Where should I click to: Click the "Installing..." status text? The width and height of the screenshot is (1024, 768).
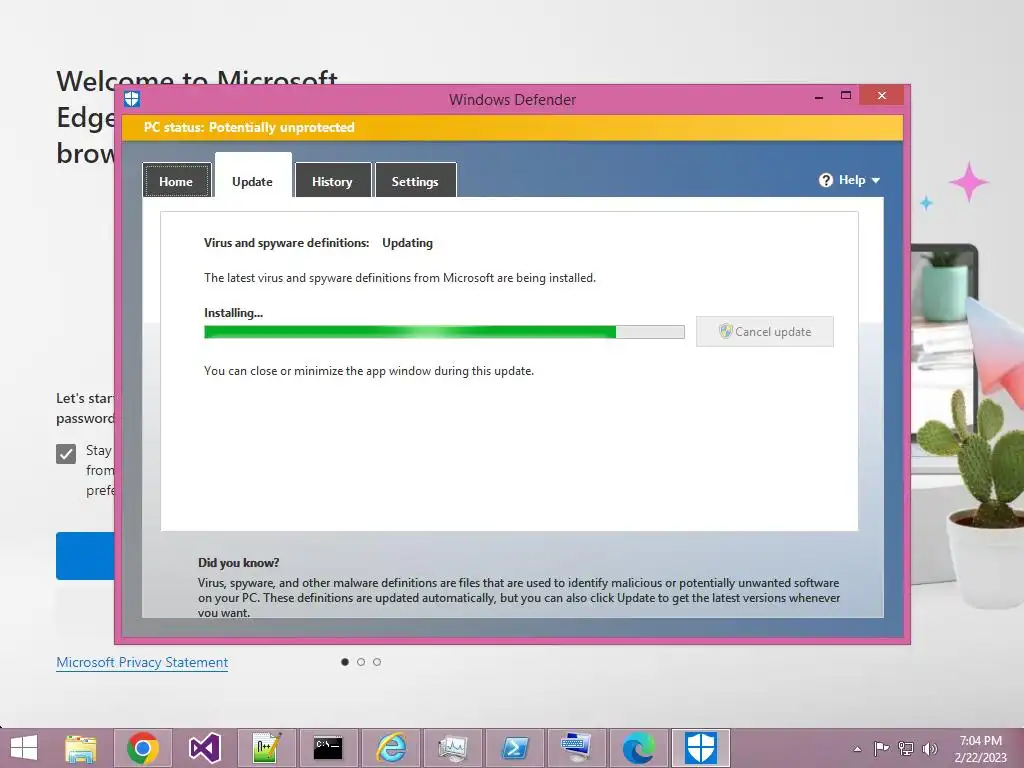233,313
